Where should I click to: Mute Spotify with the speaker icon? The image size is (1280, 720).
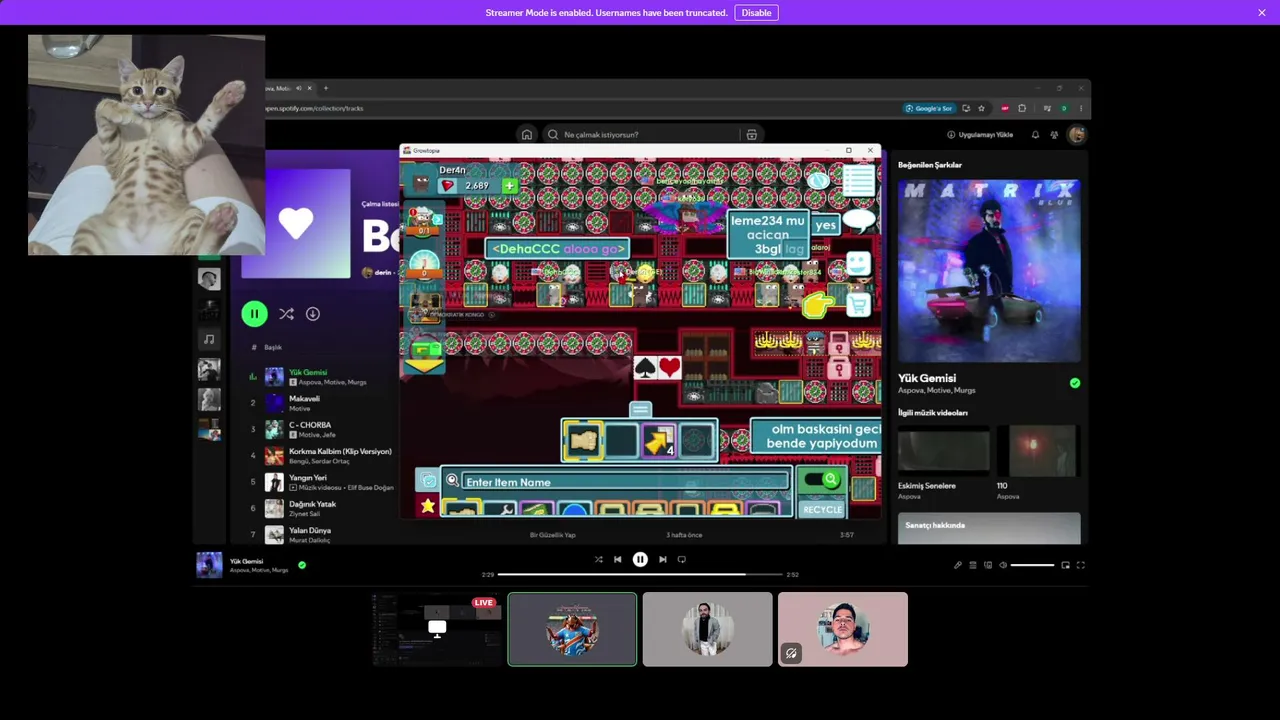click(1003, 565)
